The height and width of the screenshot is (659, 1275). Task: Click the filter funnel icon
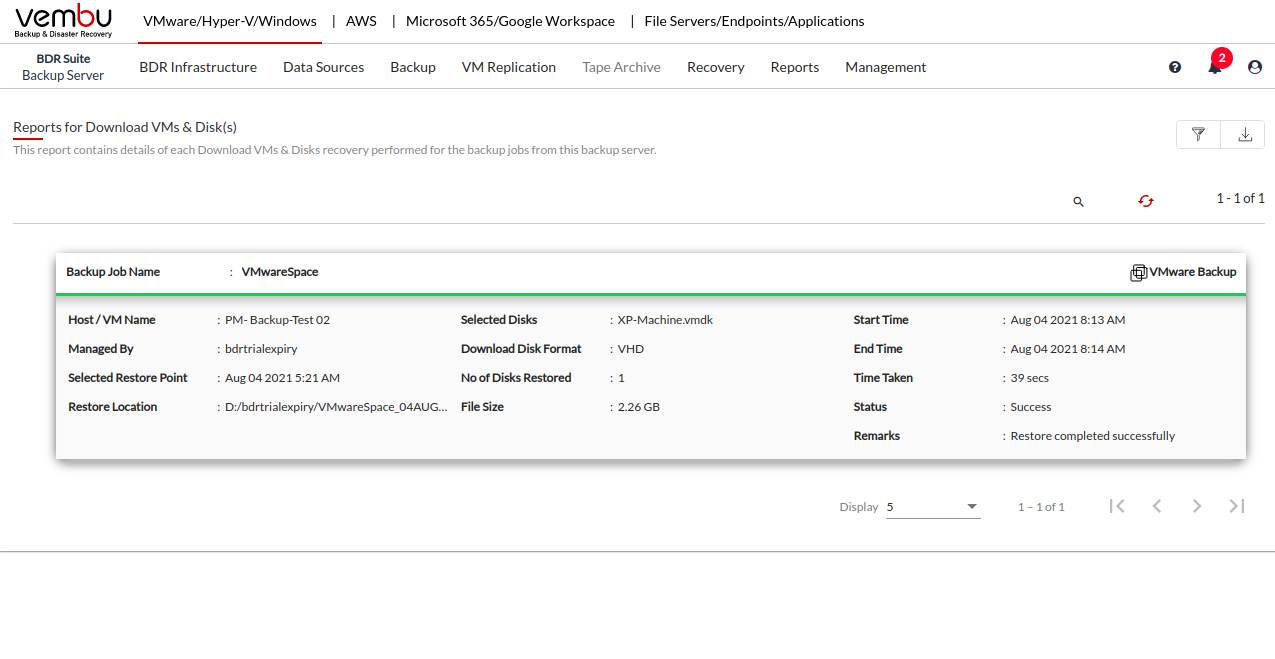(x=1199, y=134)
